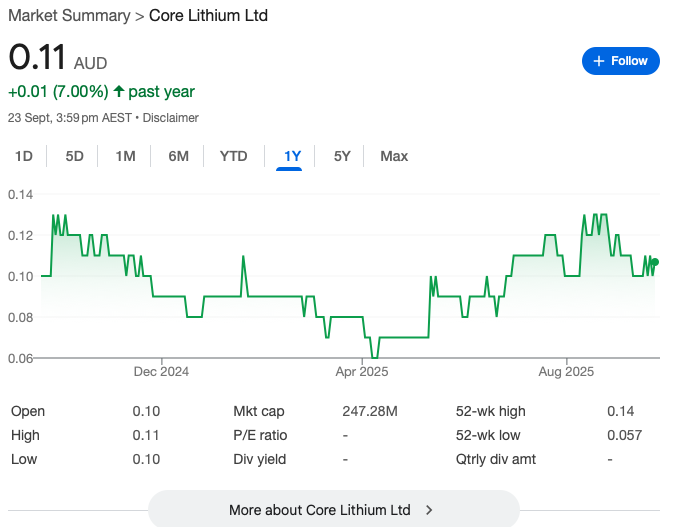Switch to the 5Y chart view
This screenshot has height=527, width=680.
click(342, 156)
